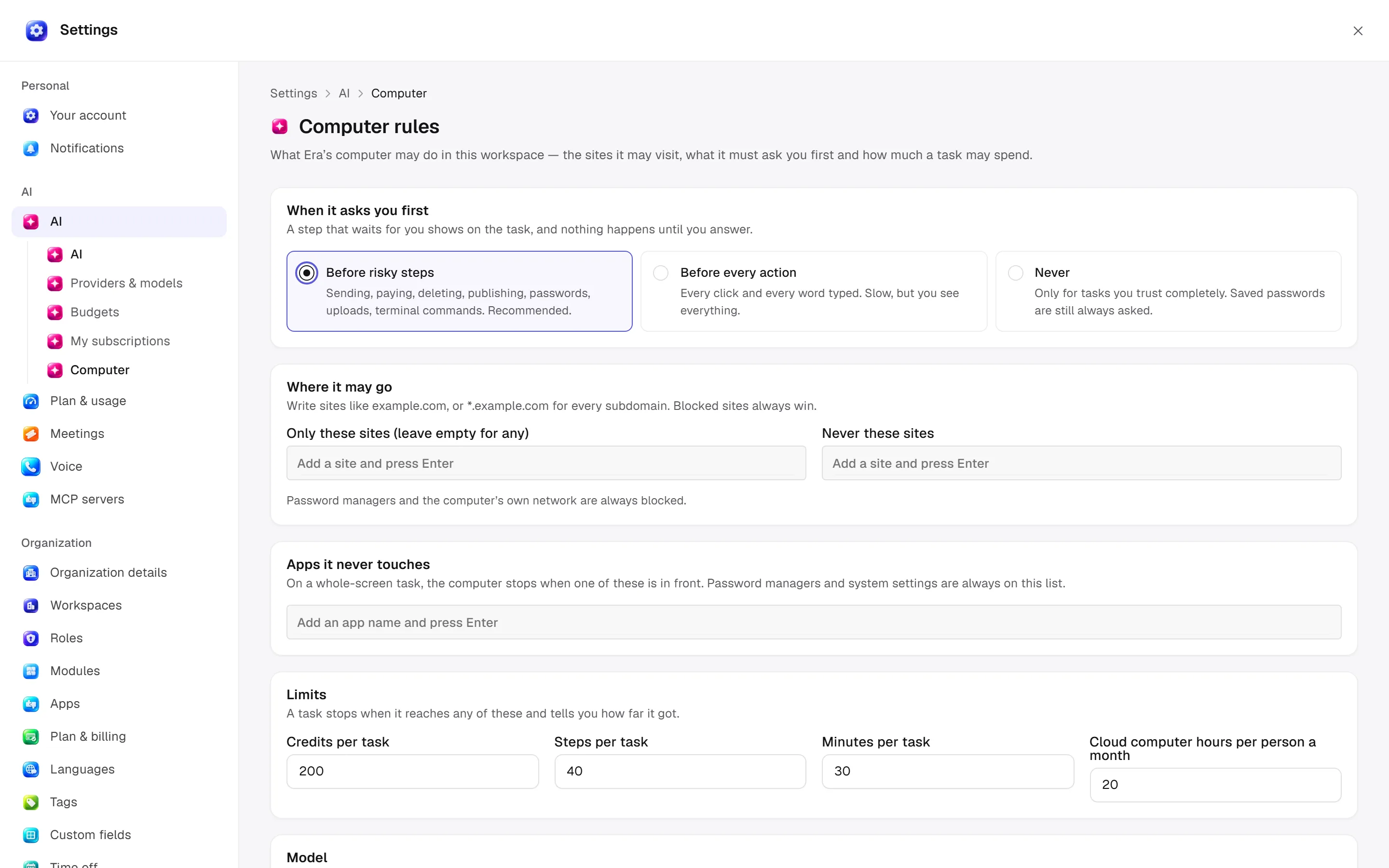Collapse the highlighted AI sidebar section
The height and width of the screenshot is (868, 1389).
[119, 222]
